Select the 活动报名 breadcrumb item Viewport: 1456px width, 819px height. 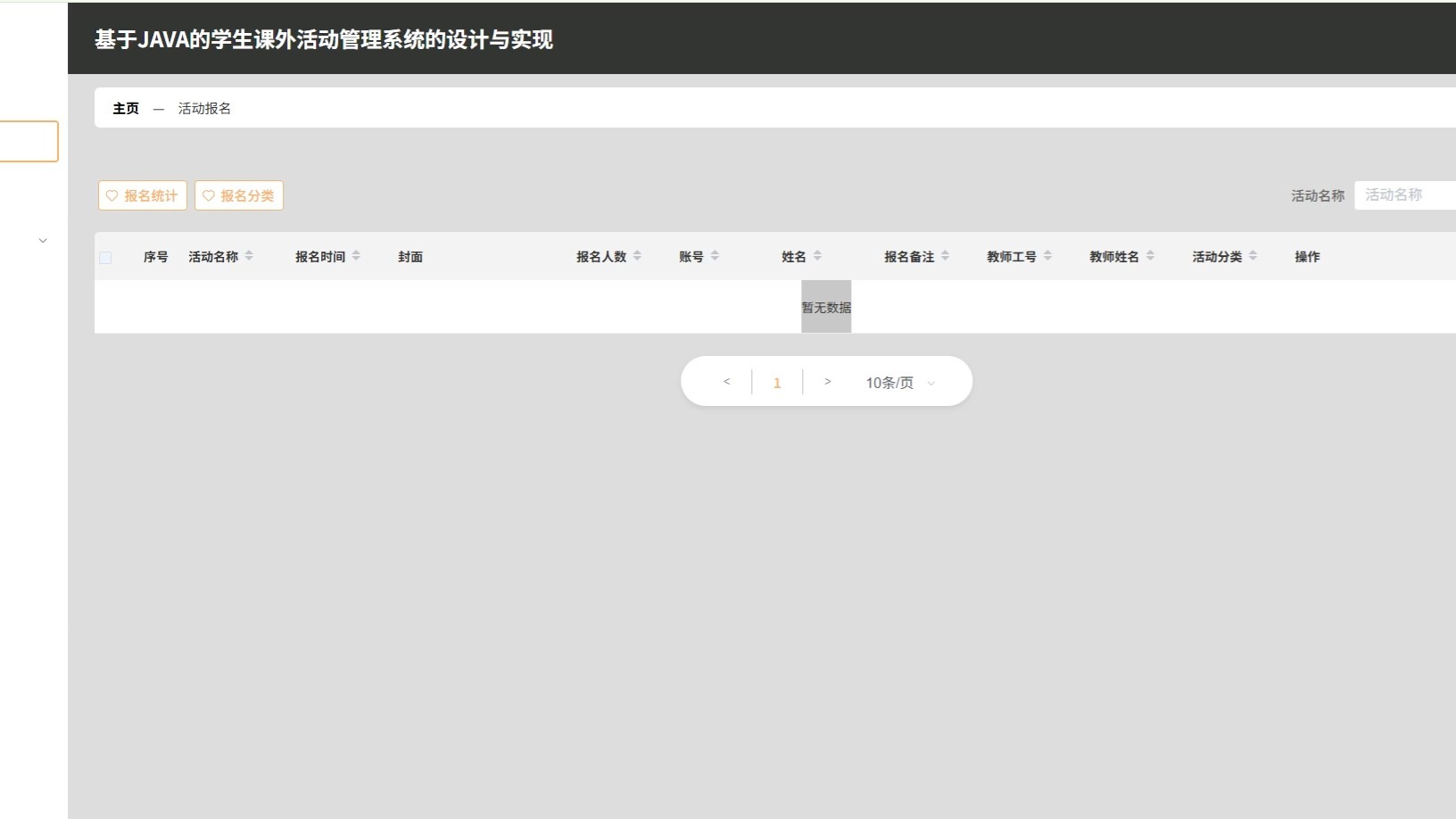[204, 107]
